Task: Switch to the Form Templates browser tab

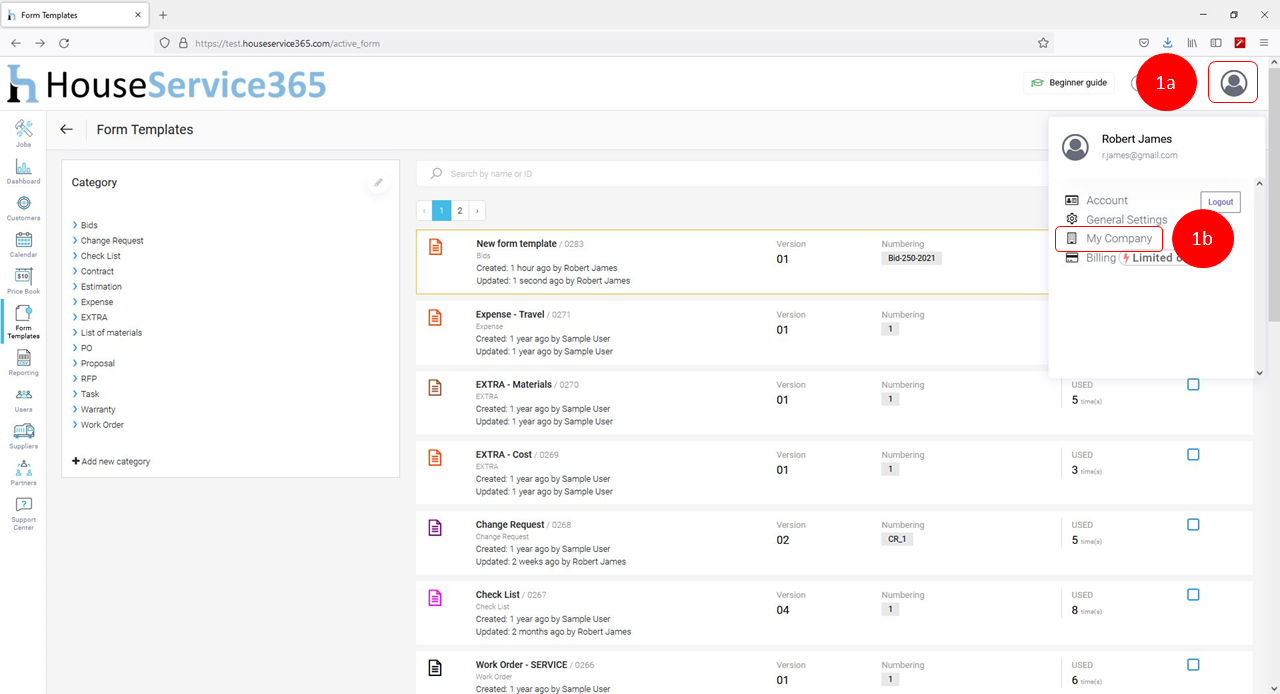Action: [73, 15]
